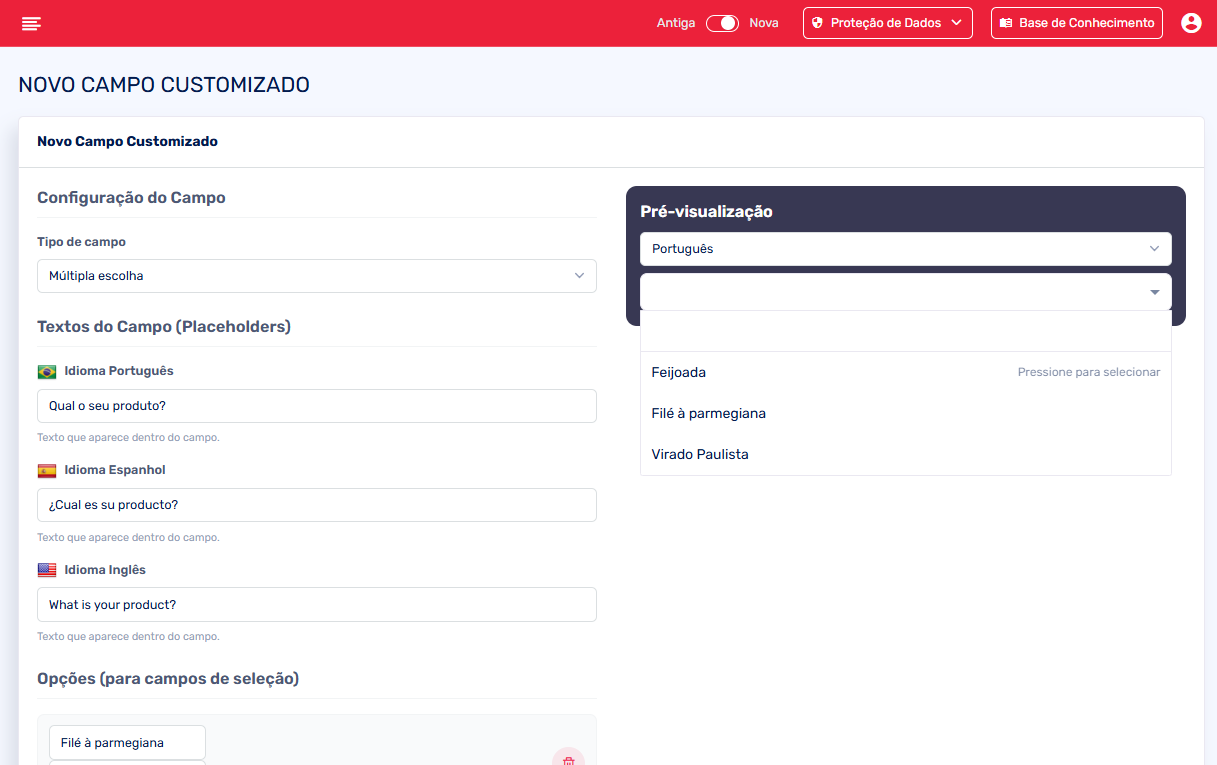This screenshot has width=1217, height=765.
Task: Toggle the Antiga/Nova version switch
Action: 721,23
